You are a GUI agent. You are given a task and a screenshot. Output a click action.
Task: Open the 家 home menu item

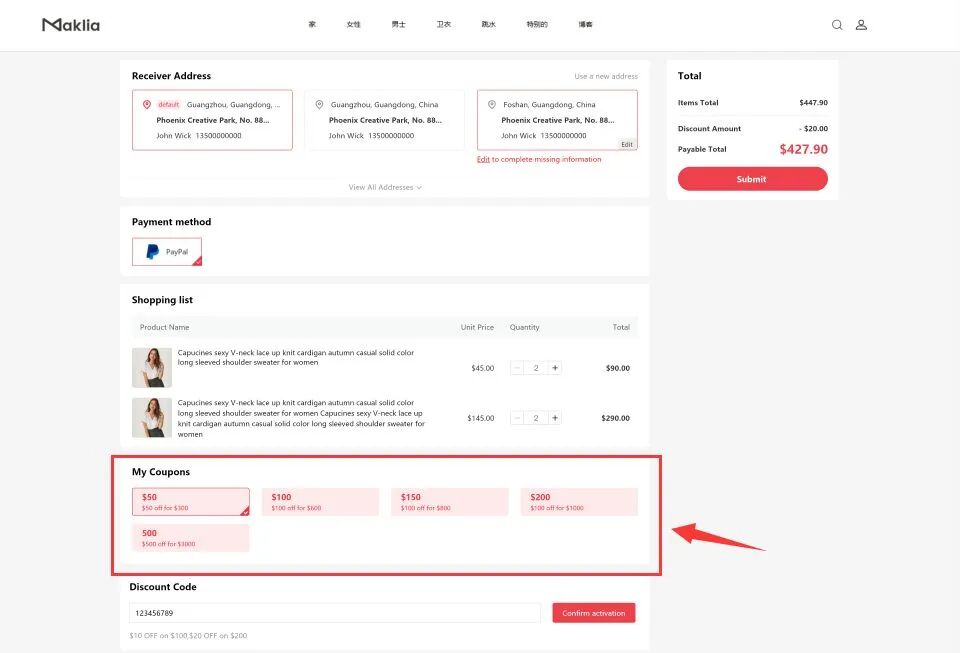click(x=312, y=24)
